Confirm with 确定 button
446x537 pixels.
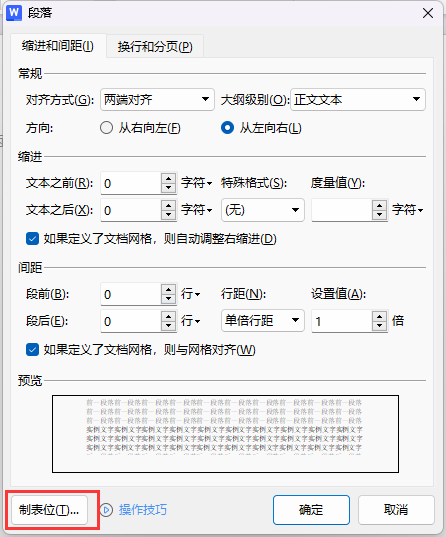click(x=311, y=510)
